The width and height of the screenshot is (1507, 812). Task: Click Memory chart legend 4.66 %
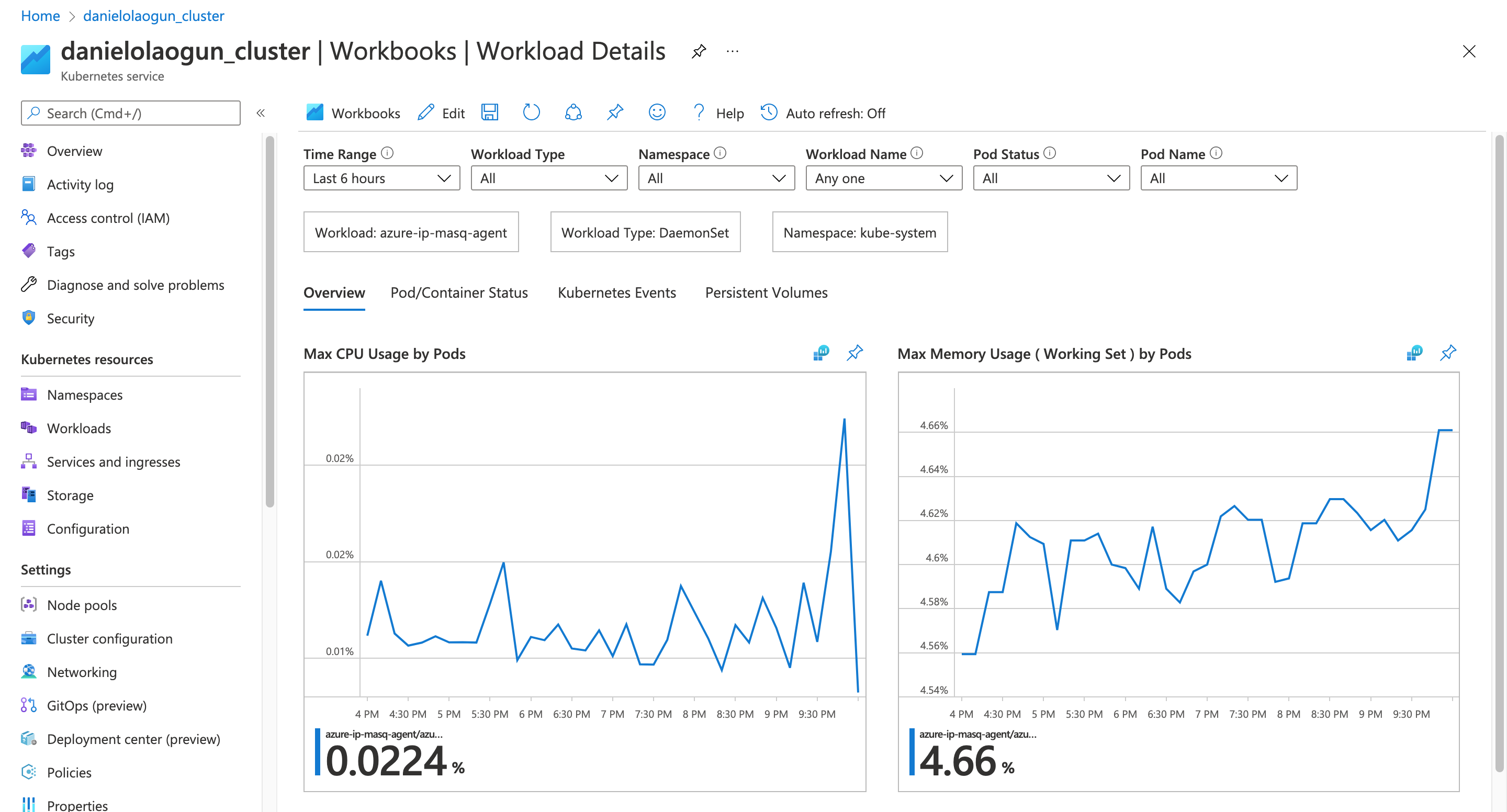973,753
